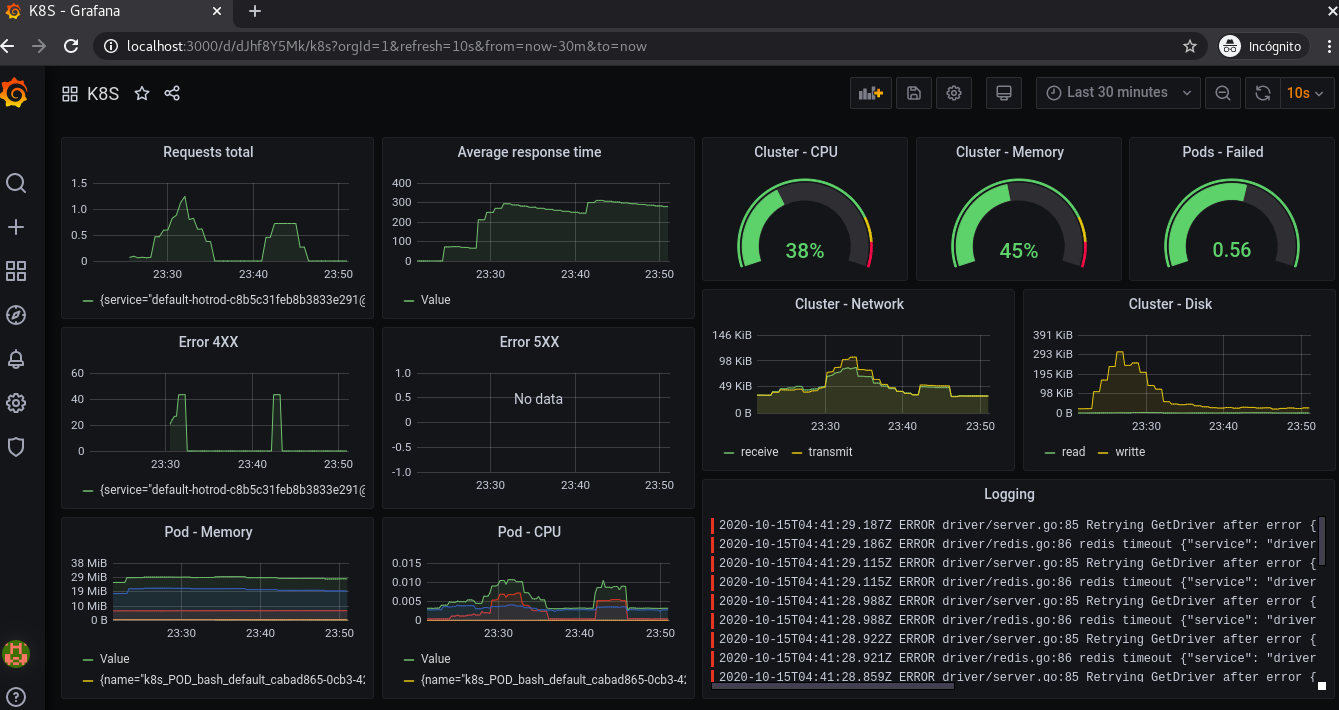Bookmark this page with star icon
Viewport: 1339px width, 710px height.
[x=1190, y=46]
